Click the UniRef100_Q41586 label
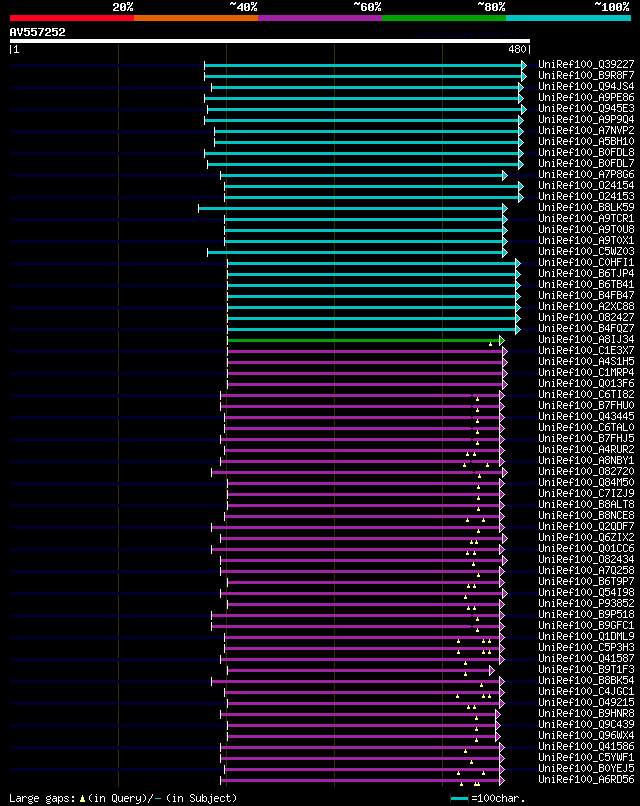 point(586,746)
